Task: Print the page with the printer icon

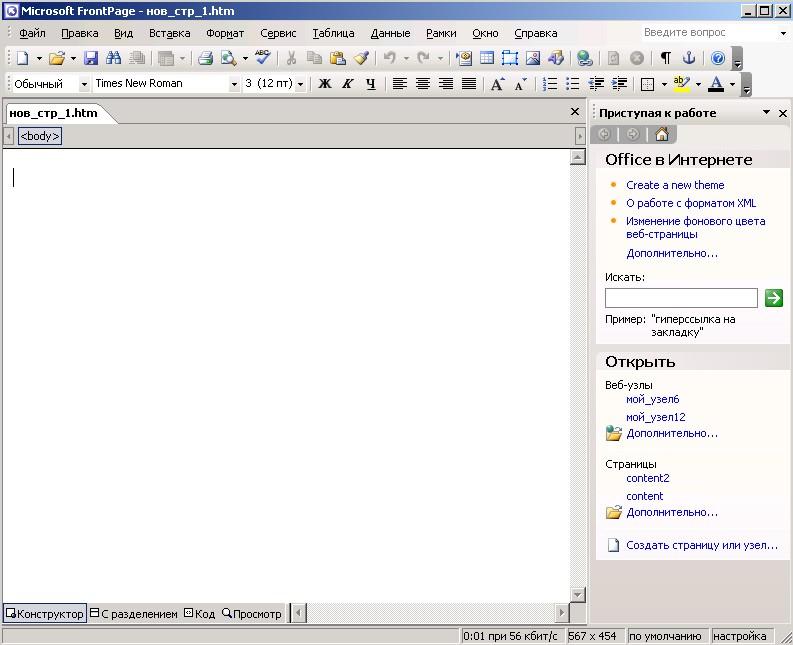Action: pyautogui.click(x=205, y=58)
